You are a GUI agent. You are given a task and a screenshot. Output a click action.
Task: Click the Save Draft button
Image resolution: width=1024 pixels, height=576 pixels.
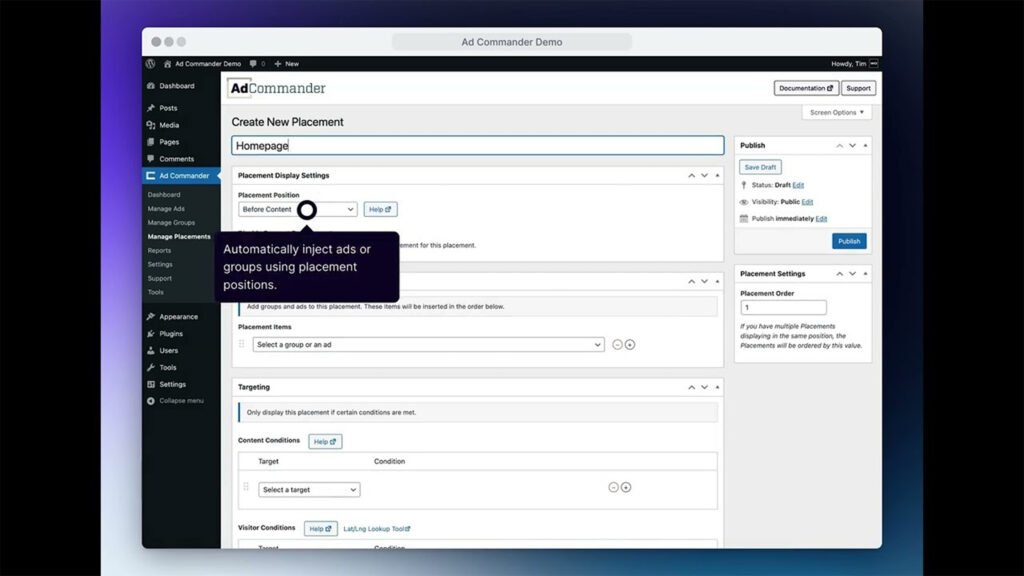point(760,167)
